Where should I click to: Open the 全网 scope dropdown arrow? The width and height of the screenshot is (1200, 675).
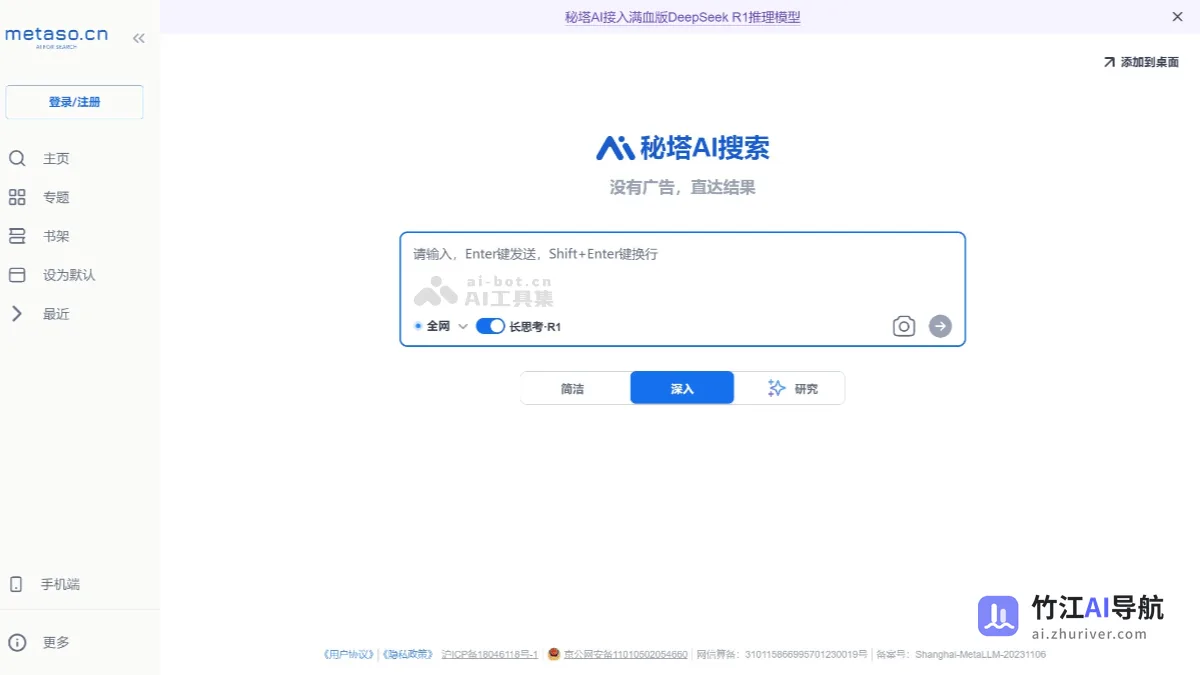click(x=463, y=326)
